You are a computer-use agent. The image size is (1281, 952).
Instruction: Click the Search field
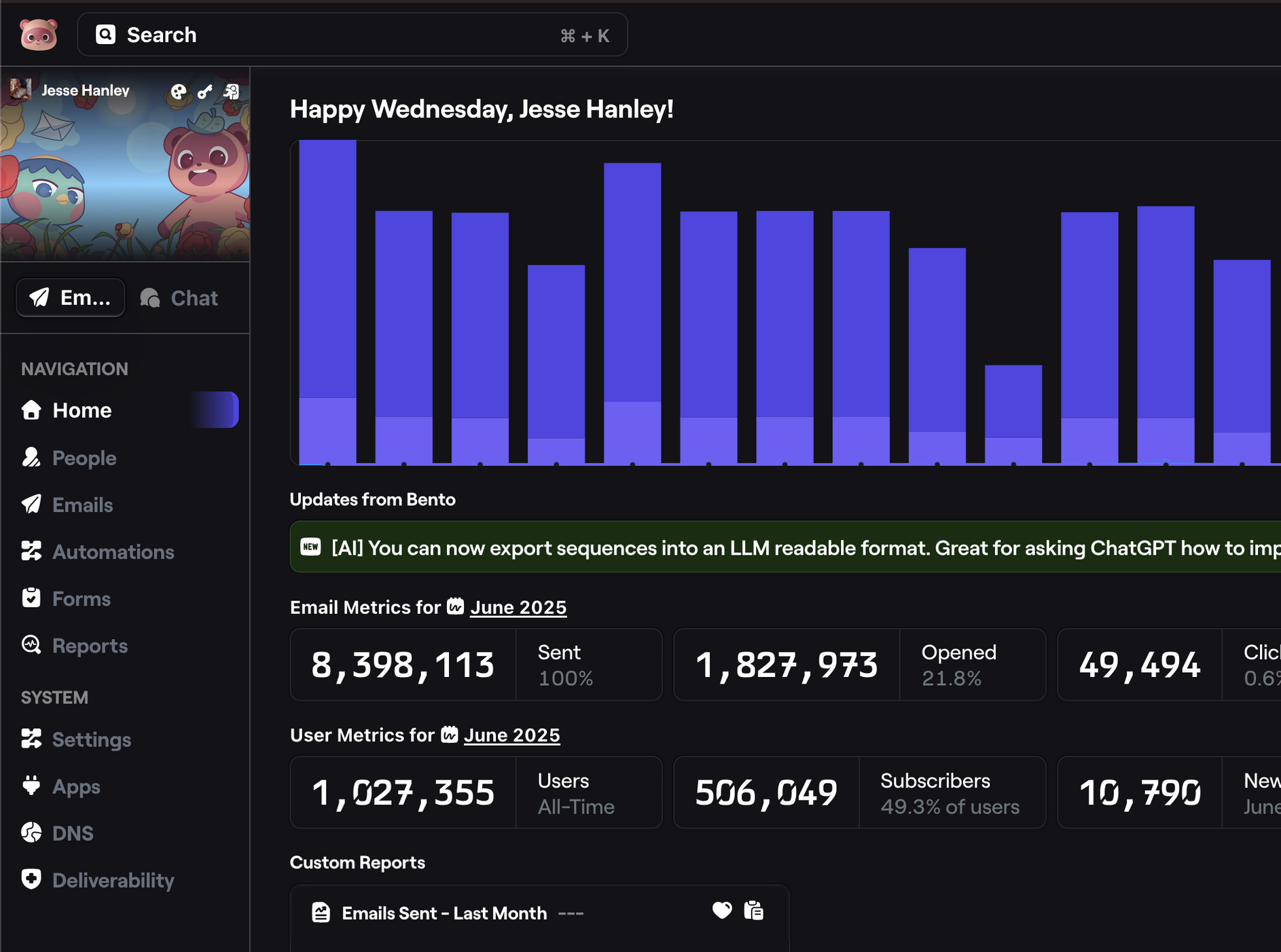[x=353, y=35]
